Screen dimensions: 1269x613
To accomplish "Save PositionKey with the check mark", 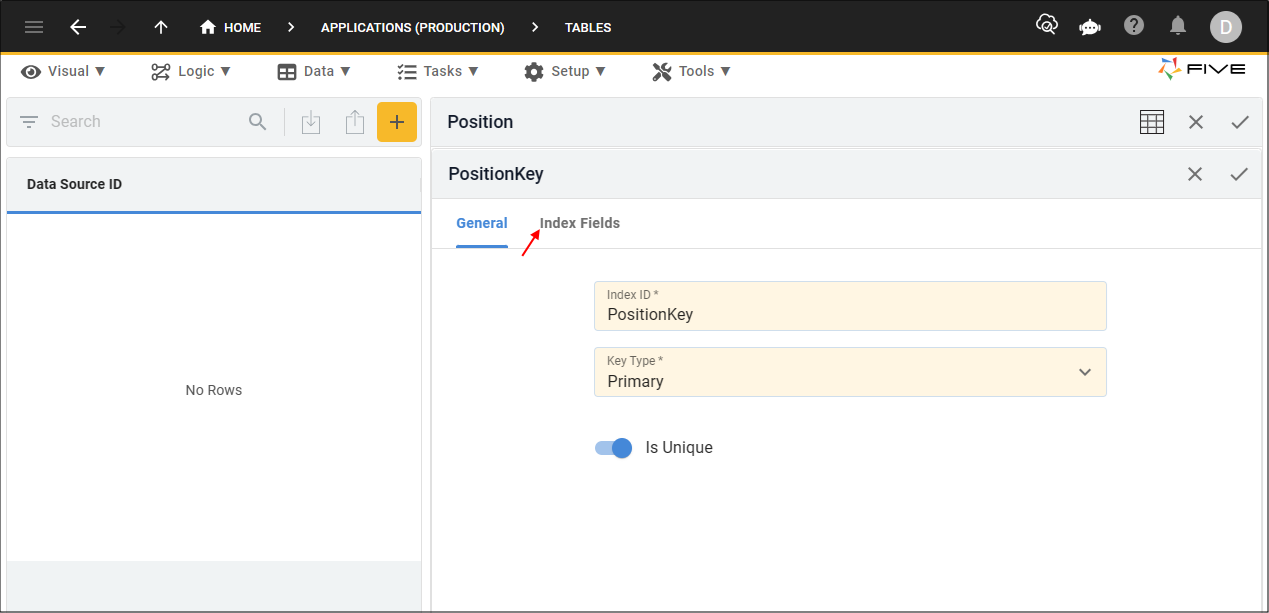I will coord(1239,174).
